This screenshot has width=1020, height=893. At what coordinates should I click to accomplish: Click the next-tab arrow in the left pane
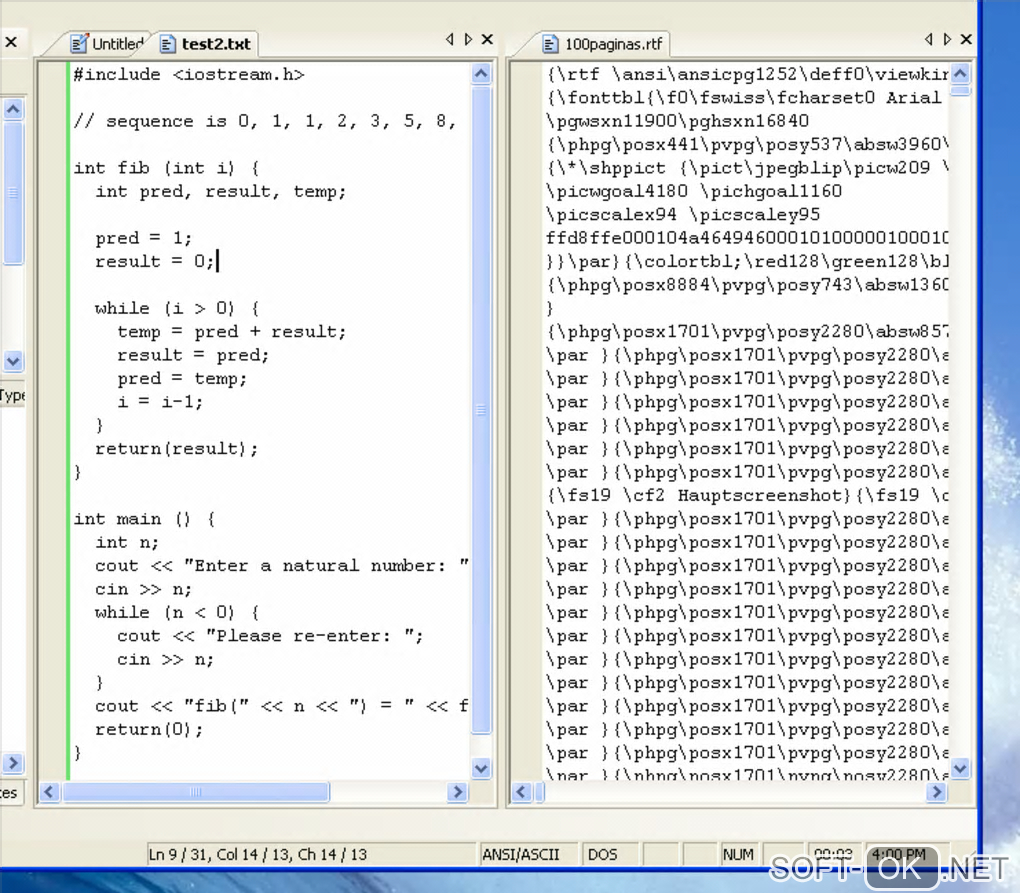coord(468,39)
